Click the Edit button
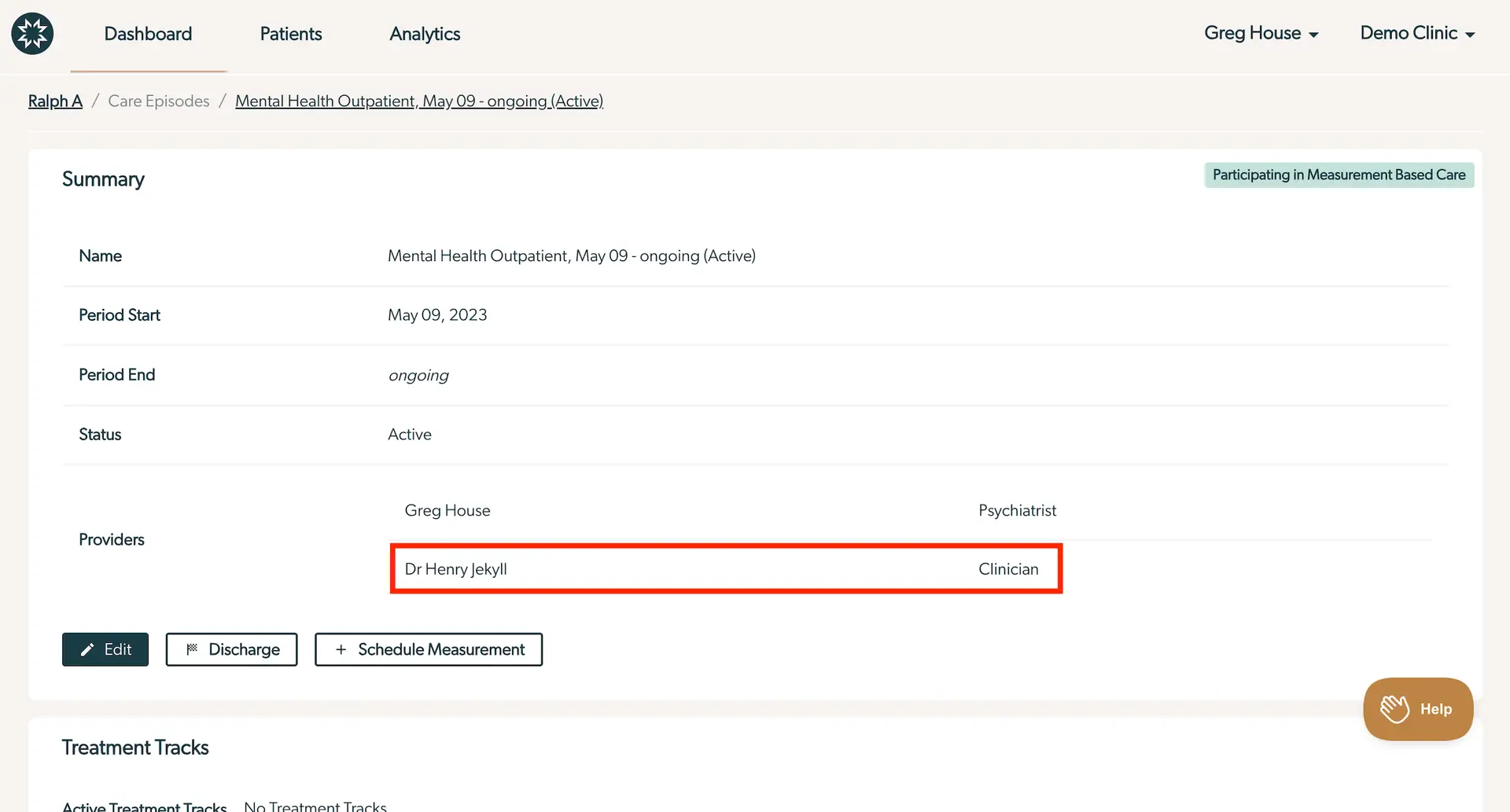 tap(105, 649)
